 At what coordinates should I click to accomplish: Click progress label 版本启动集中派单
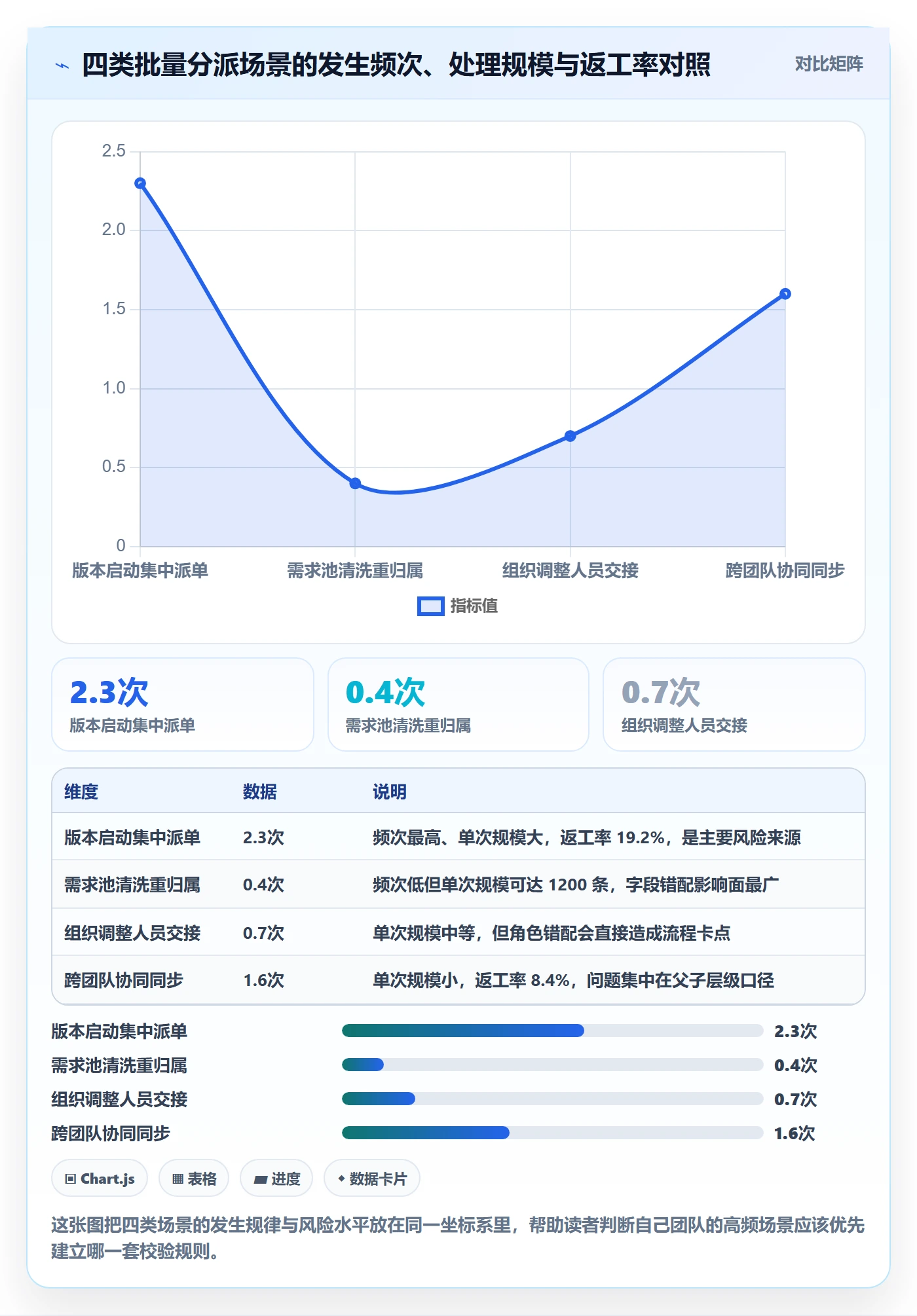pos(119,1032)
